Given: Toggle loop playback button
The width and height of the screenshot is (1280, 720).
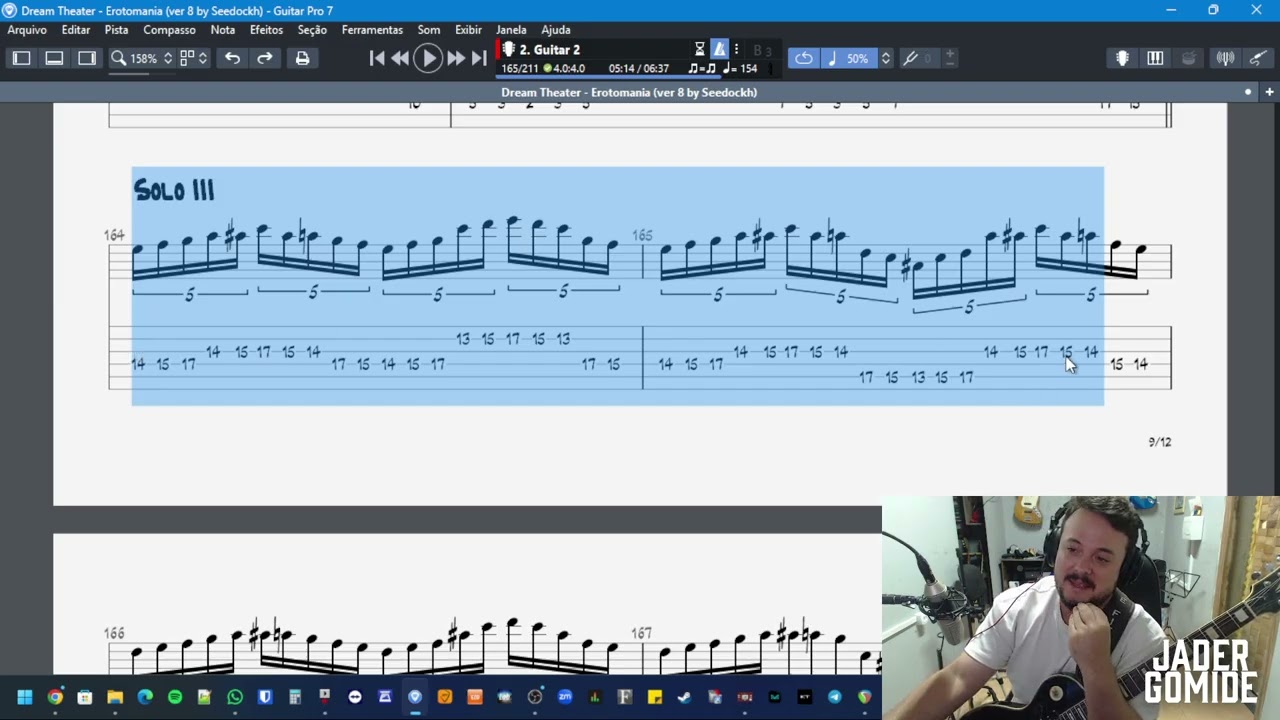Looking at the screenshot, I should 804,58.
